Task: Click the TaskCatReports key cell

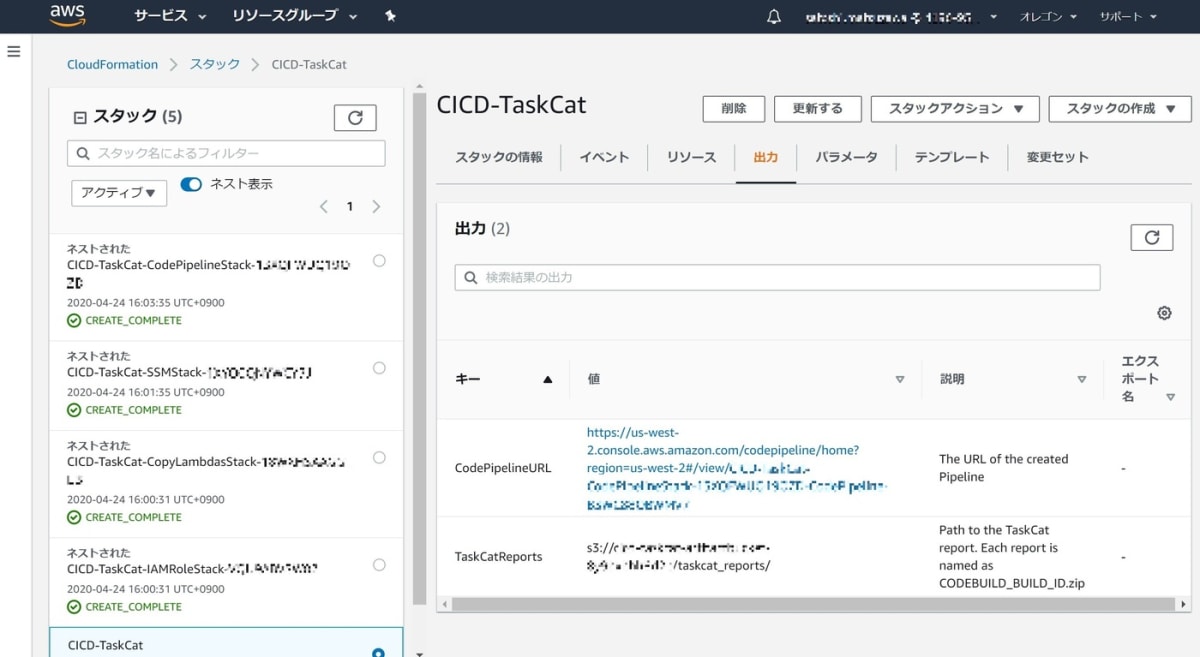Action: coord(498,557)
